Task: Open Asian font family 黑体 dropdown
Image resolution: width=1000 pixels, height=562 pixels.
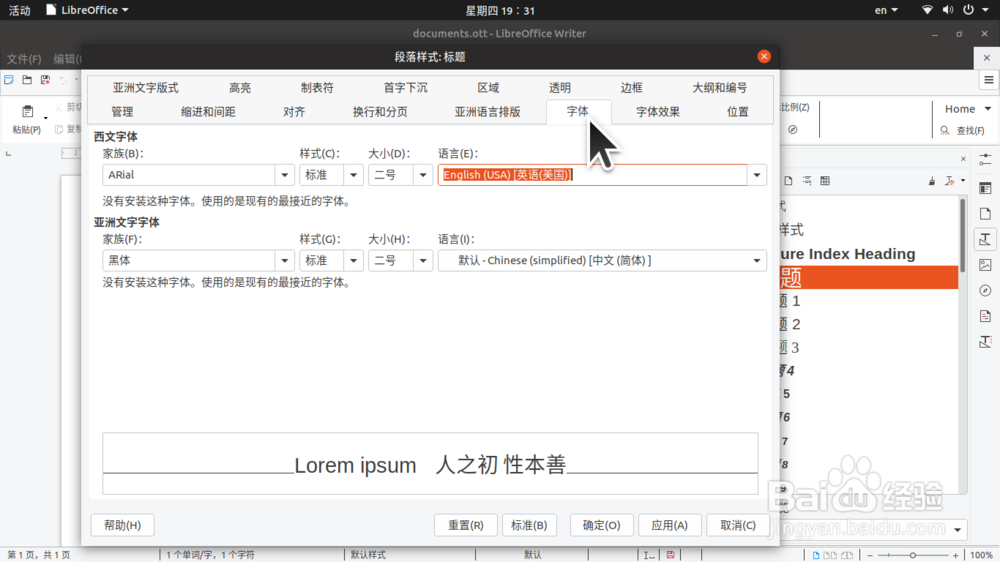Action: (284, 260)
